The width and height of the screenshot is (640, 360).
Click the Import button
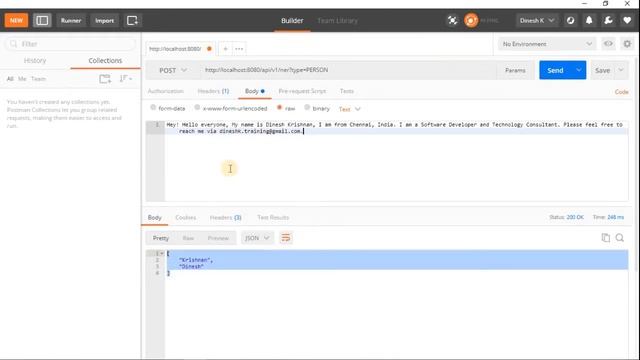point(104,20)
